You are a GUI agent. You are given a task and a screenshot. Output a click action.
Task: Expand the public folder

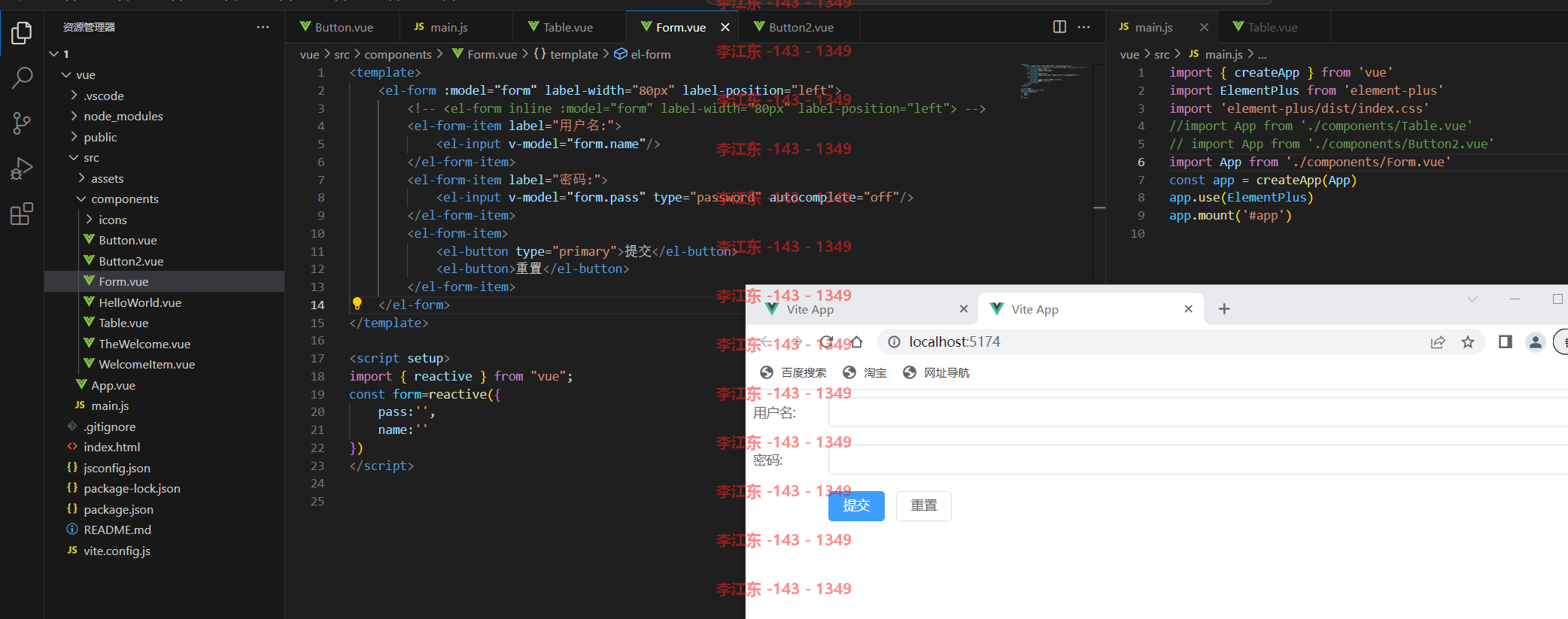point(74,137)
